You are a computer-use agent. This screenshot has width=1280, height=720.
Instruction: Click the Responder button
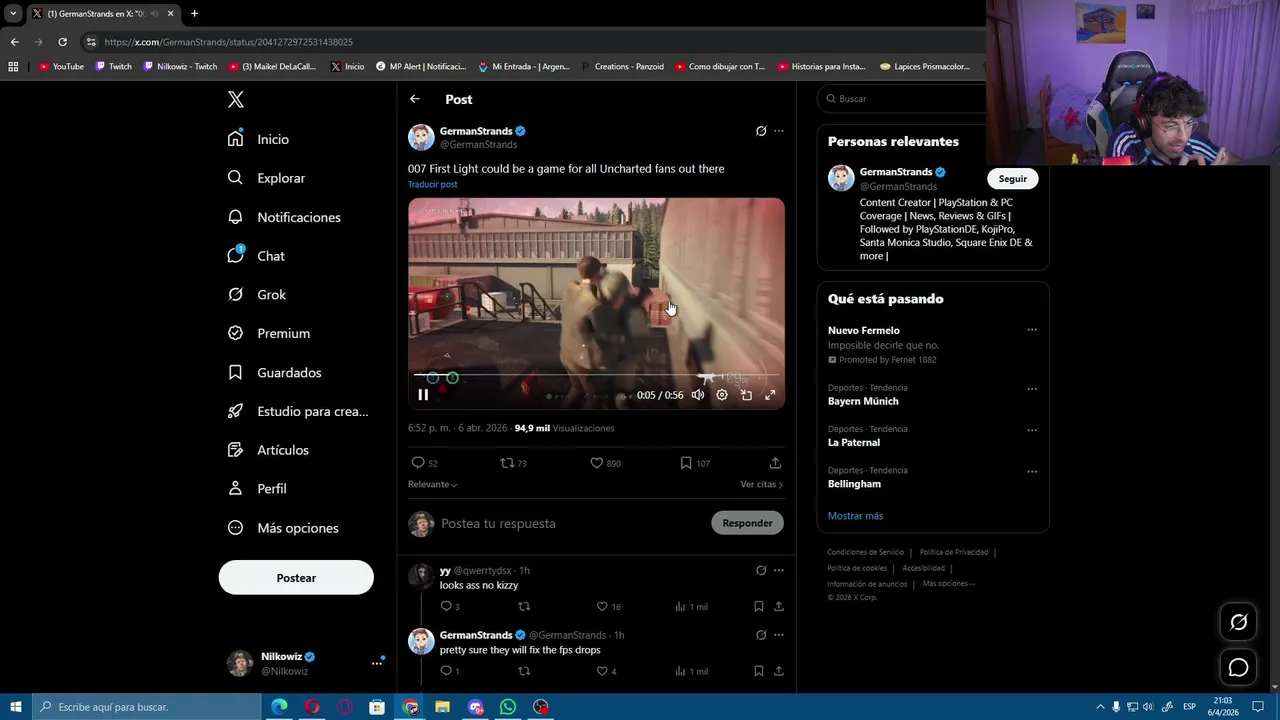(x=747, y=523)
